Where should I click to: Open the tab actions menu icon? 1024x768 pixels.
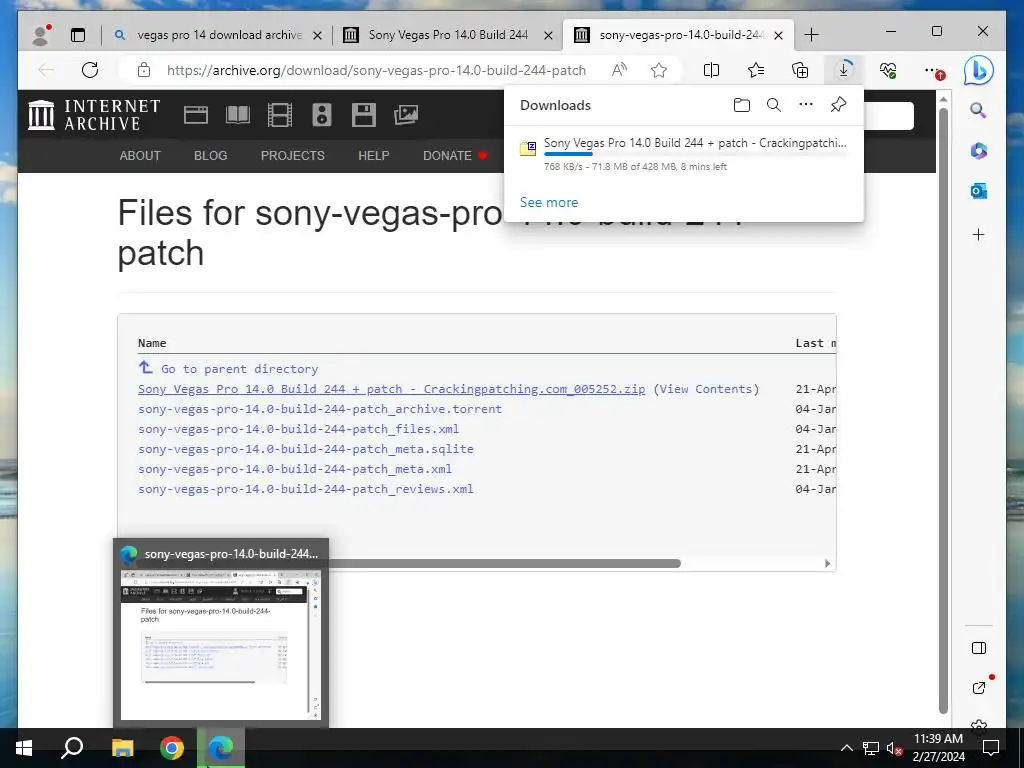78,35
